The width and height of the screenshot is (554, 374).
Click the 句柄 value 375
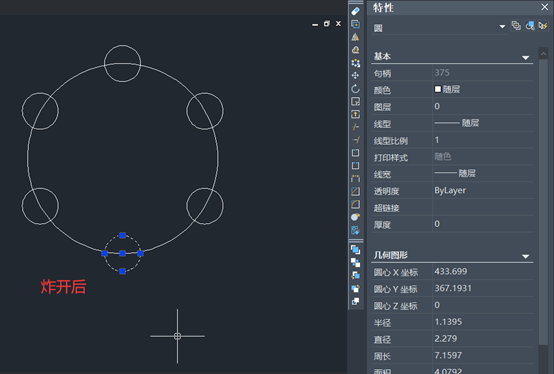point(442,73)
